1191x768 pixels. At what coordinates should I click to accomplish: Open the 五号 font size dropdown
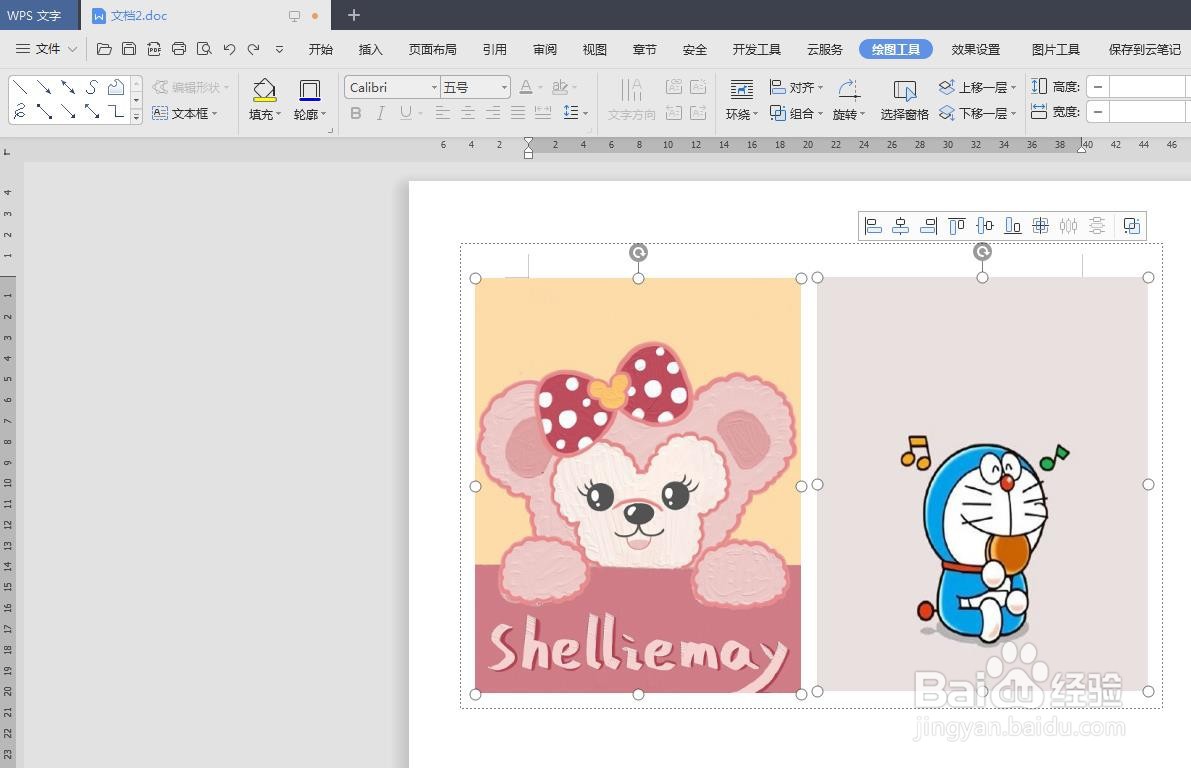pyautogui.click(x=504, y=87)
